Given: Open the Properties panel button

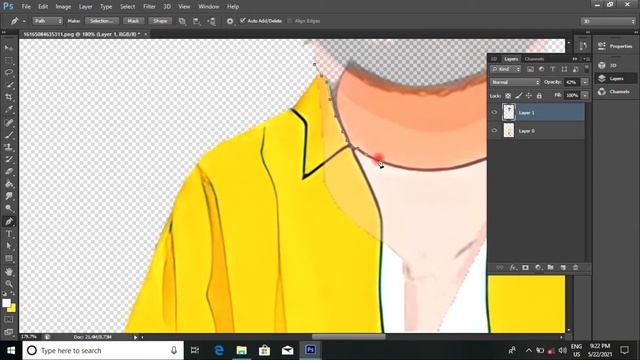Looking at the screenshot, I should (616, 46).
